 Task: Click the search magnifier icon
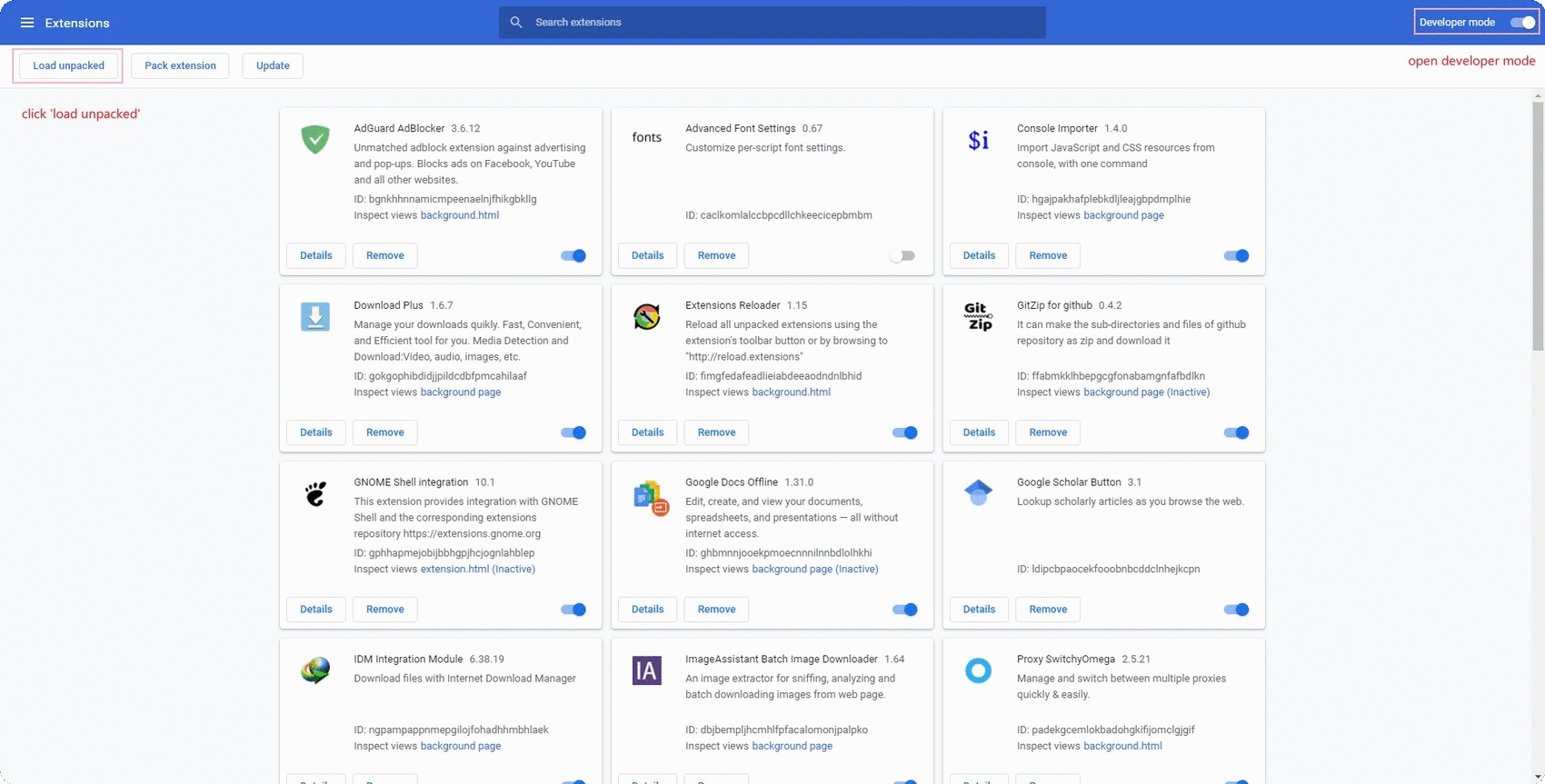click(x=516, y=23)
